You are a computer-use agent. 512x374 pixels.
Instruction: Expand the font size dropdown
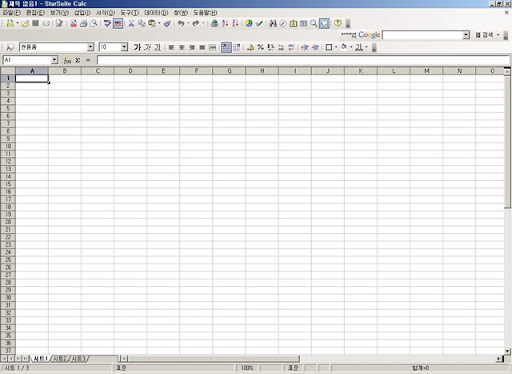coord(124,47)
